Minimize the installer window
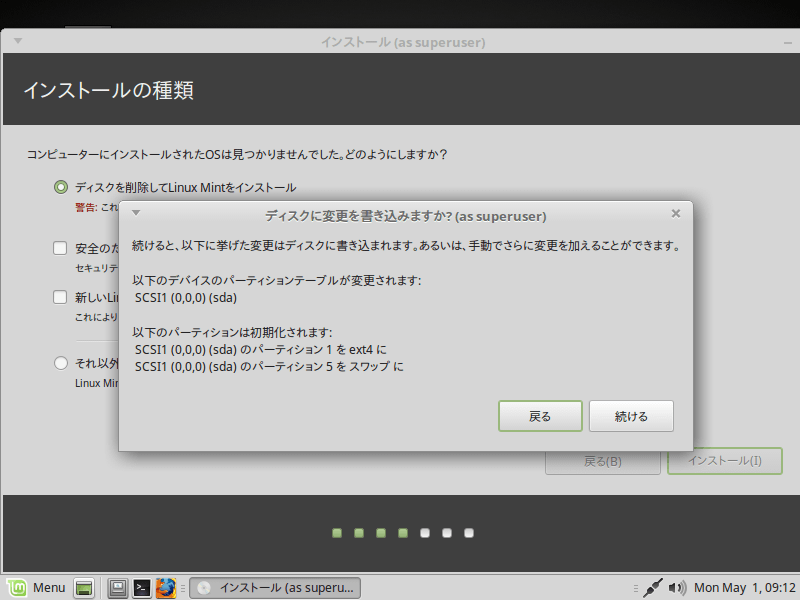The width and height of the screenshot is (800, 600). point(788,43)
